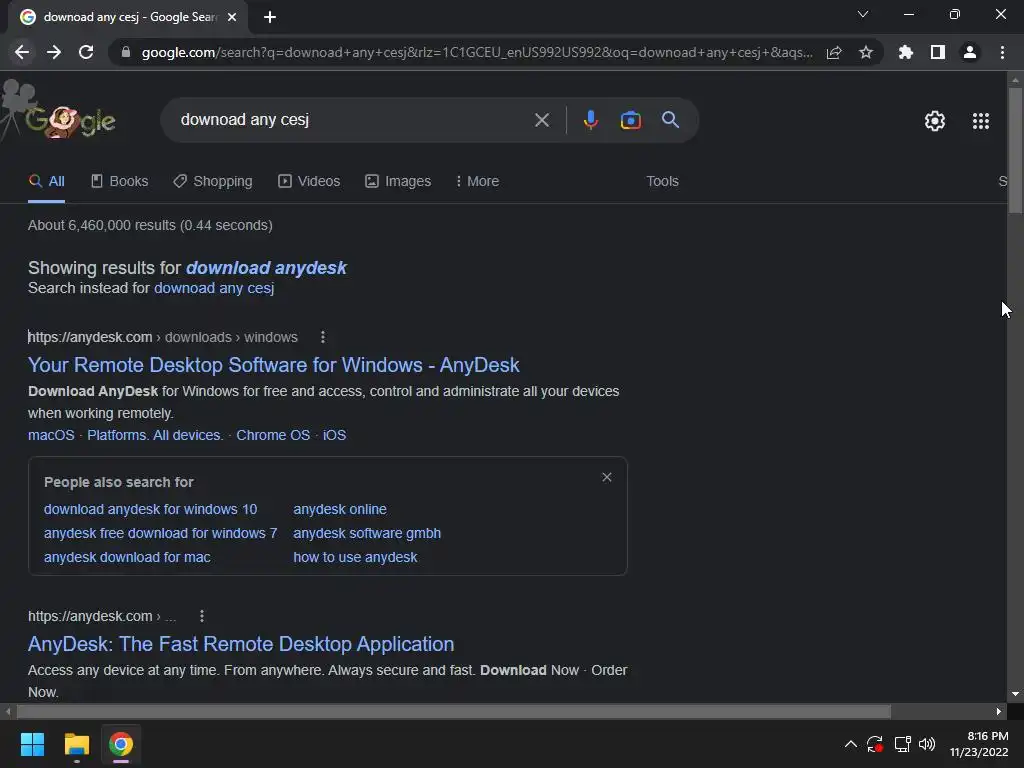Reload the current page
The height and width of the screenshot is (768, 1024).
pyautogui.click(x=86, y=52)
